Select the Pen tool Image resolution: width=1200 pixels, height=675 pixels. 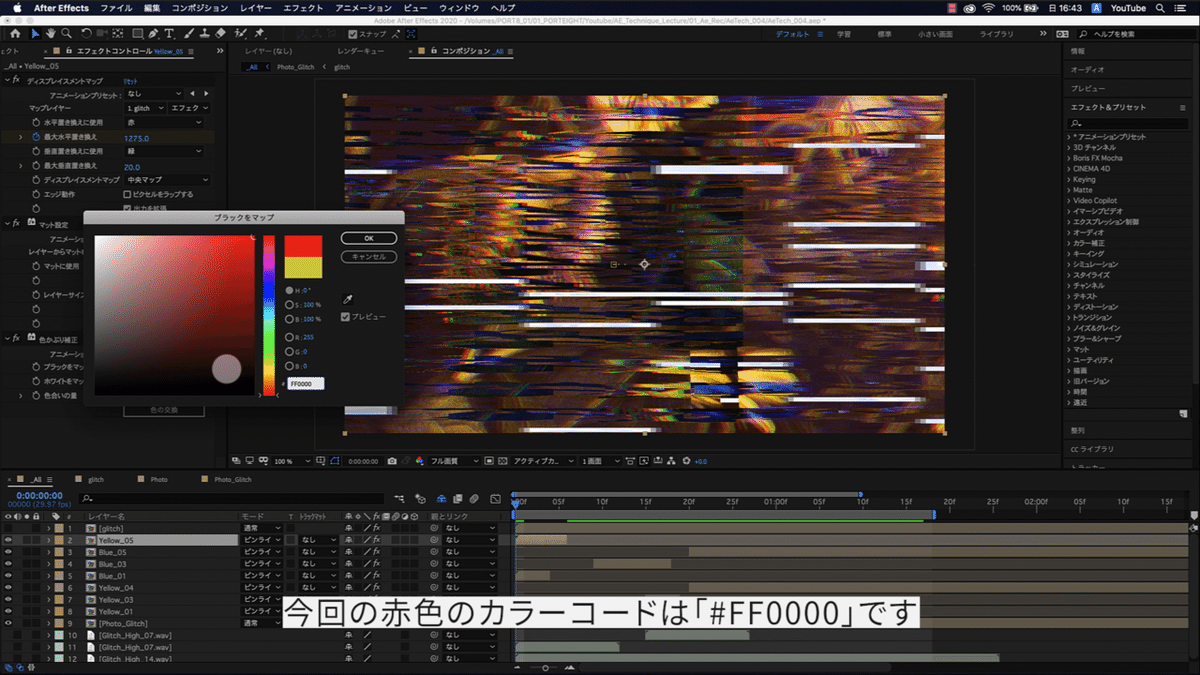153,33
